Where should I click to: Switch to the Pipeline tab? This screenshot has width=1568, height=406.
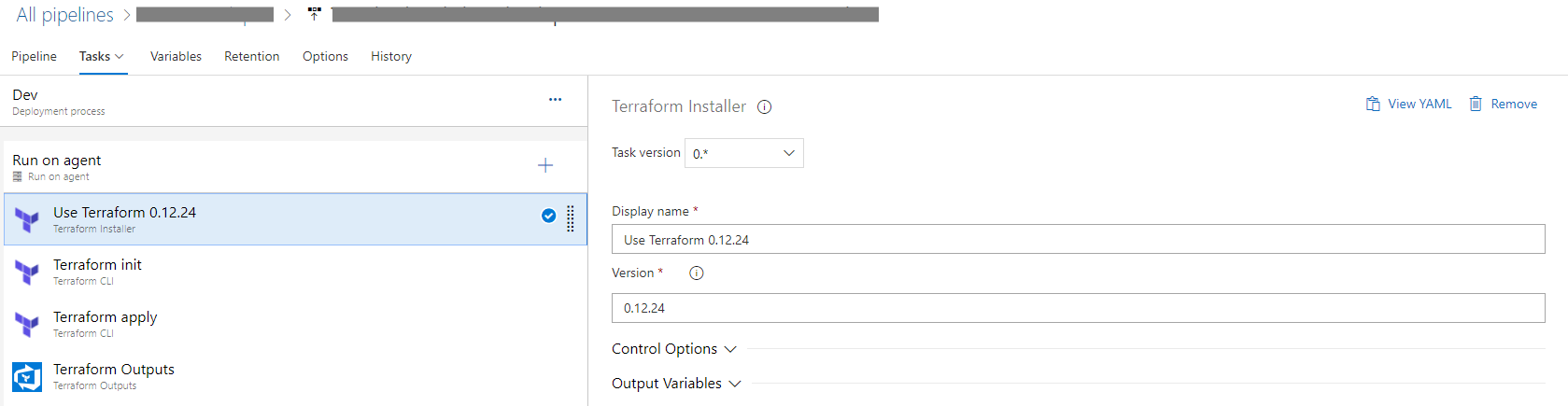point(34,56)
